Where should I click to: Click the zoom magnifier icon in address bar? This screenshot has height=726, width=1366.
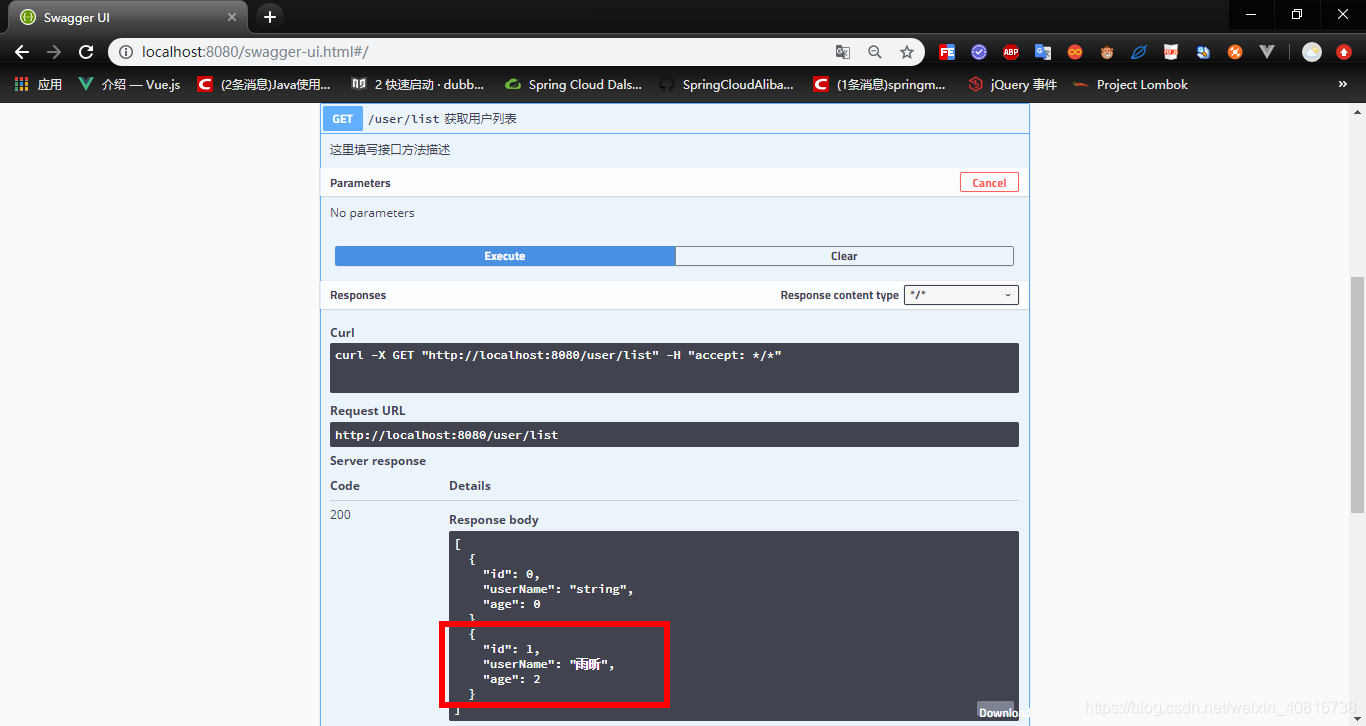tap(875, 52)
